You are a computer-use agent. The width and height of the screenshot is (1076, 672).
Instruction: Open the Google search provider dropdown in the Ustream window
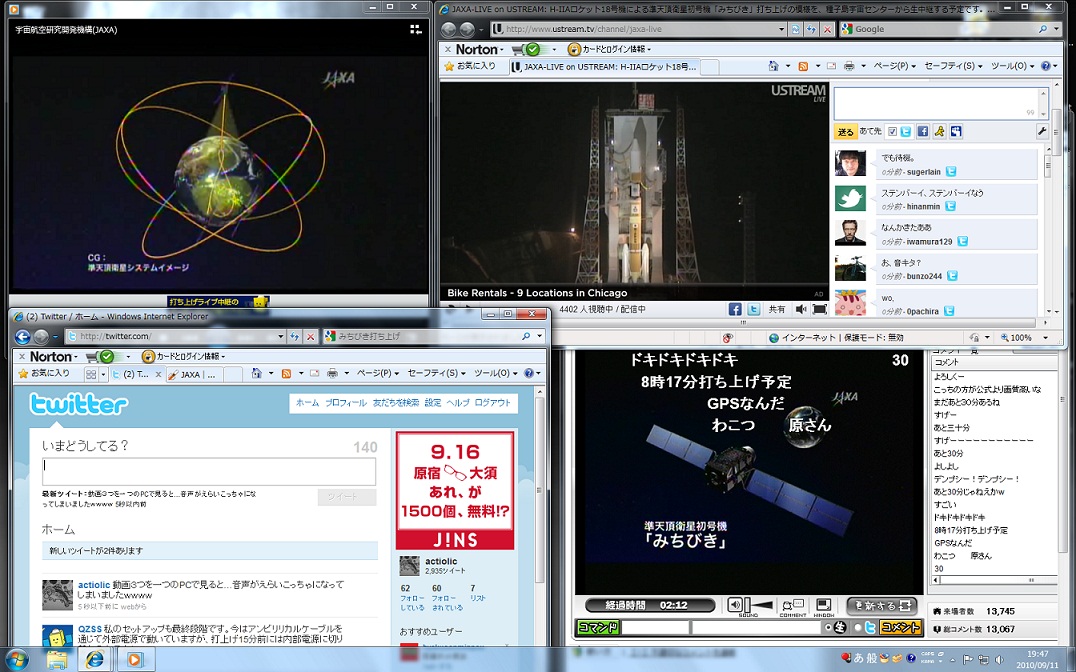tap(1057, 29)
